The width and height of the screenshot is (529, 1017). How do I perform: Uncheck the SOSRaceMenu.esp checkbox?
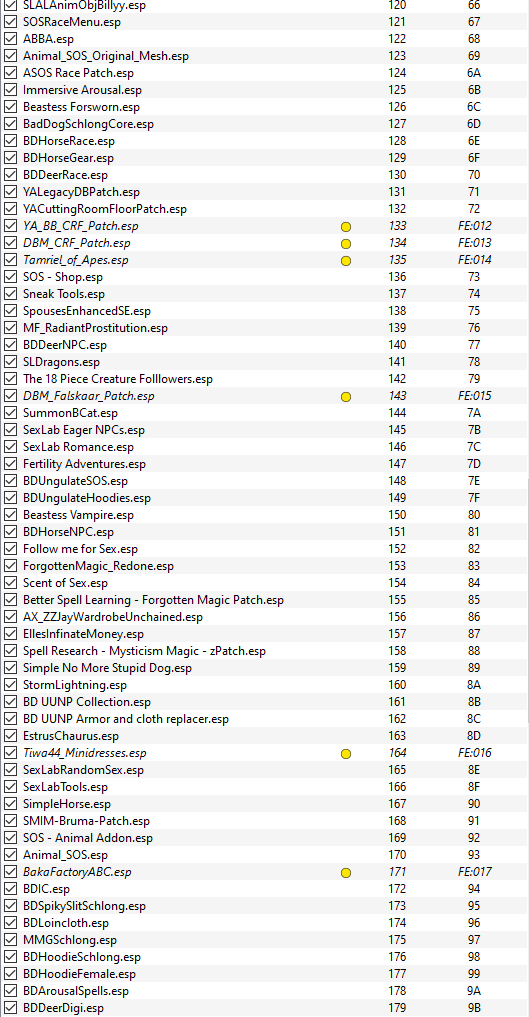point(10,22)
